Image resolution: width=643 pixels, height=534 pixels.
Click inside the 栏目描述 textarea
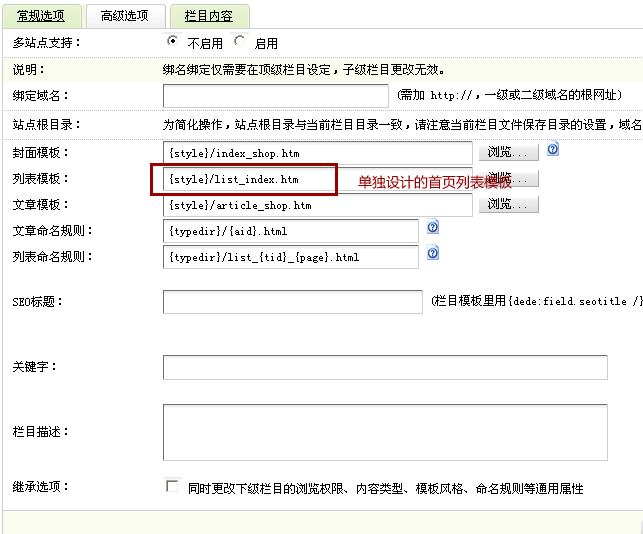385,432
